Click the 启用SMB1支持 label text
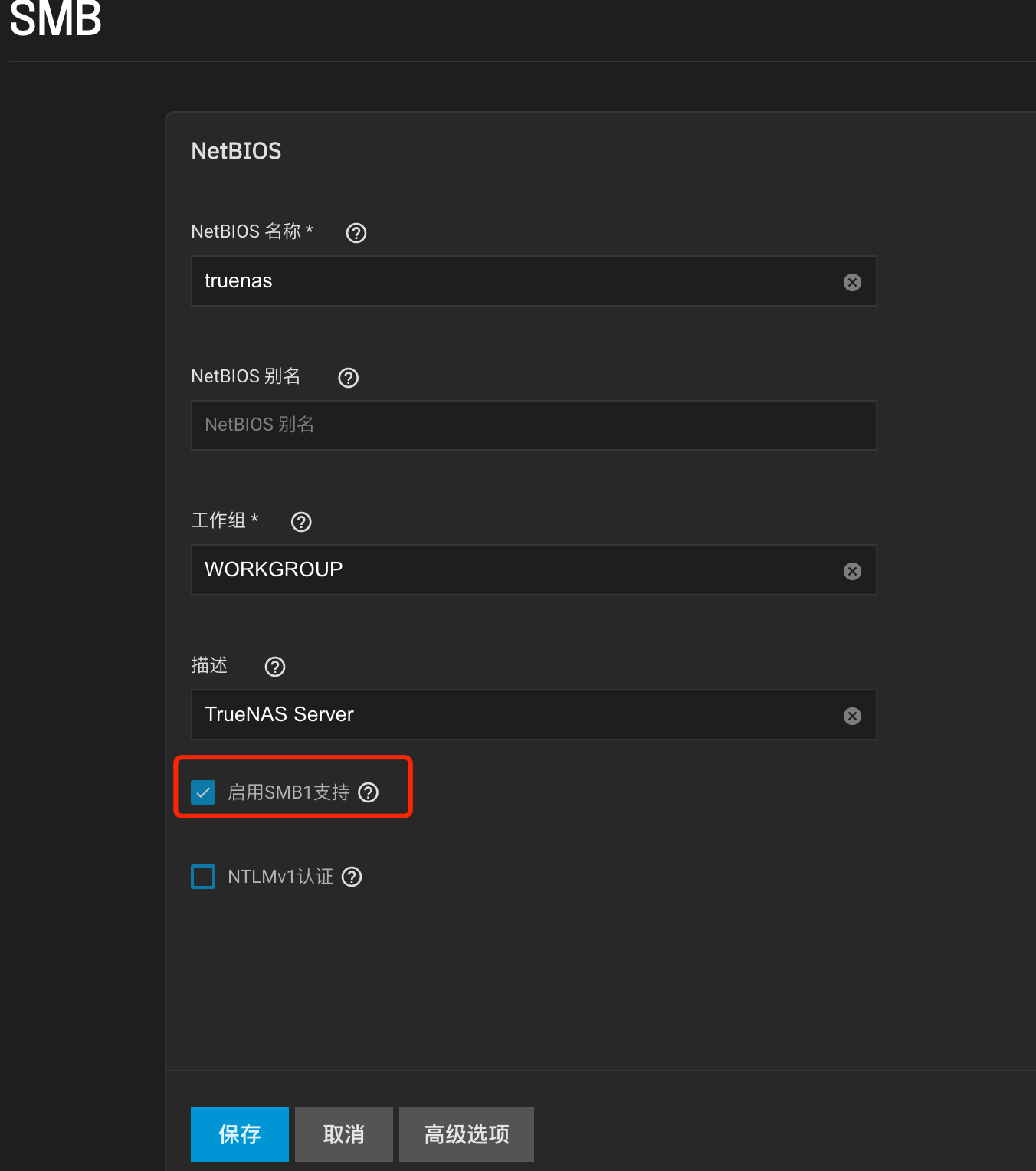 [x=288, y=792]
